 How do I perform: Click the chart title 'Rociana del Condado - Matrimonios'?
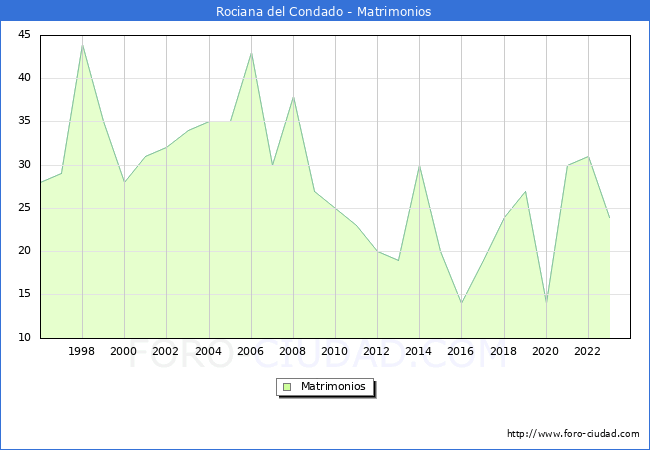(323, 11)
